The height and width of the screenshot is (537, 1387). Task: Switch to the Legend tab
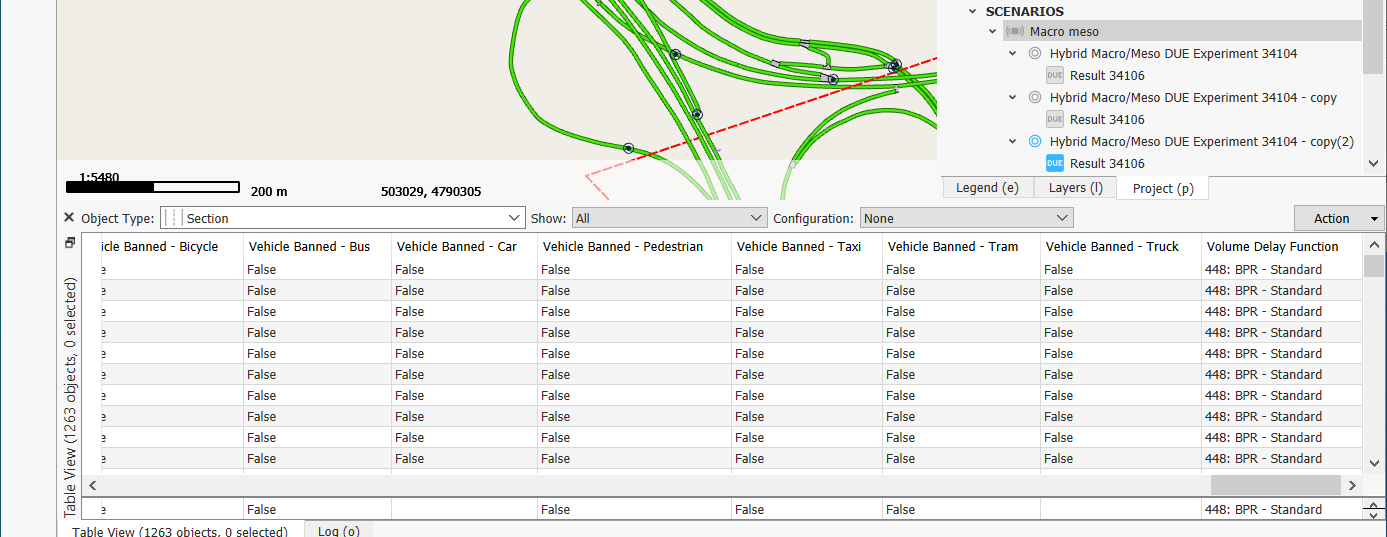pos(987,188)
